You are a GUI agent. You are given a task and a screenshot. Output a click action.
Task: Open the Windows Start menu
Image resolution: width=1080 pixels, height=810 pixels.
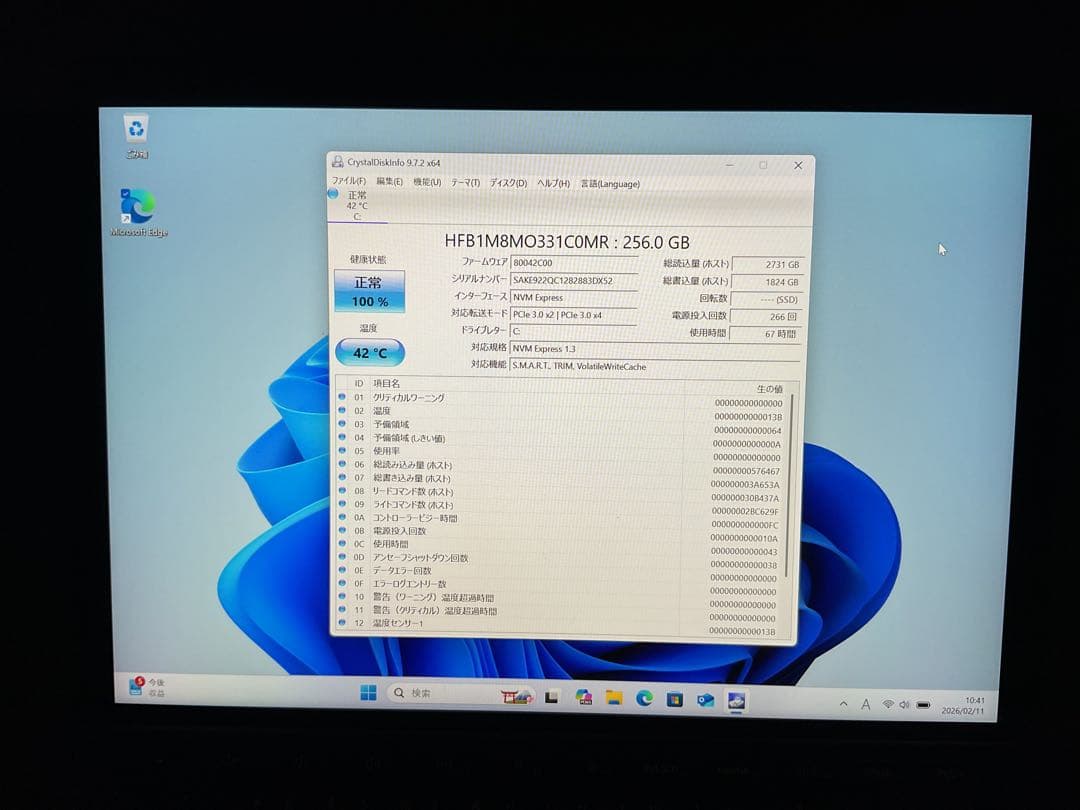(368, 693)
